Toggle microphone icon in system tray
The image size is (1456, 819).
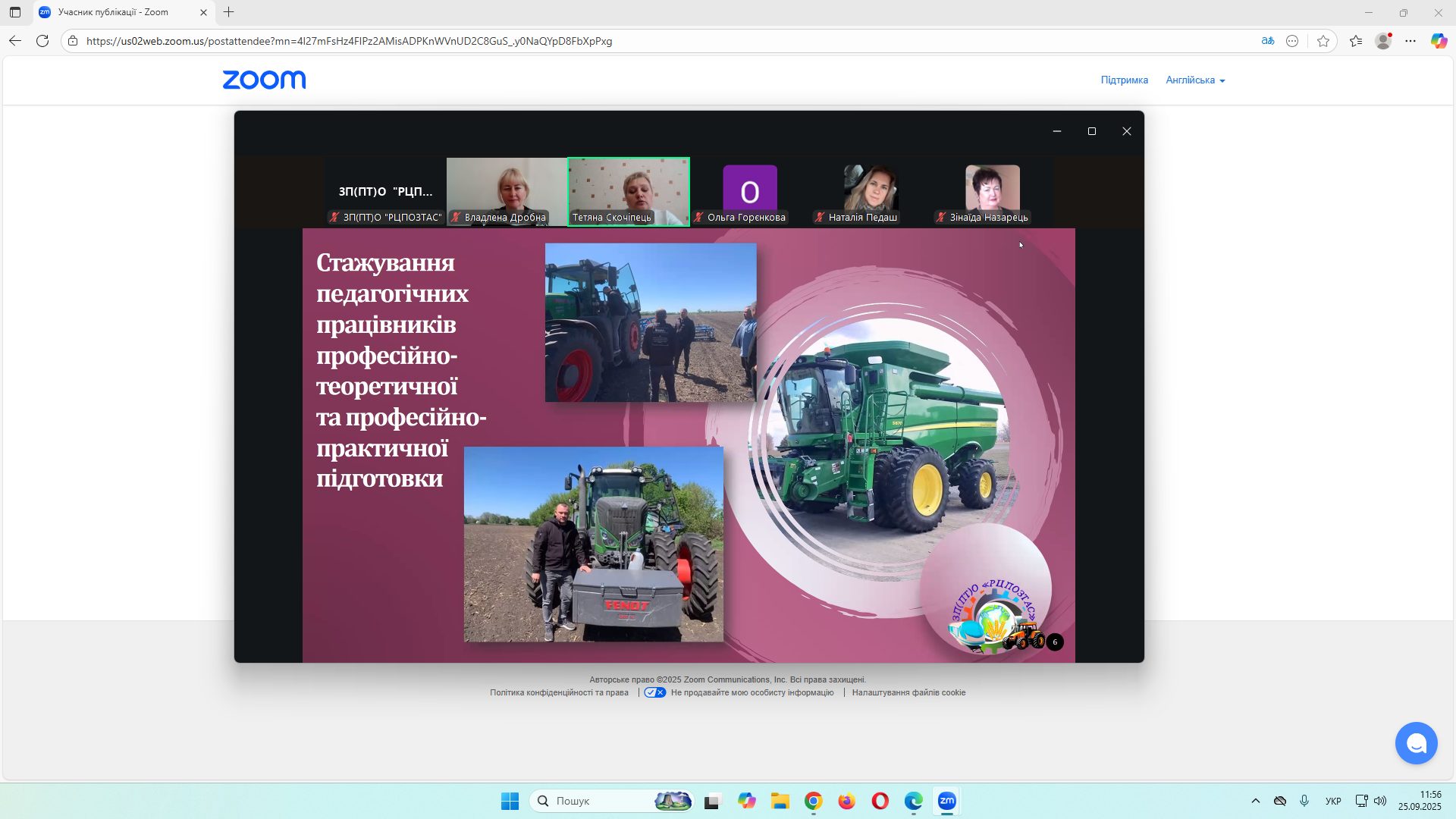pyautogui.click(x=1304, y=801)
